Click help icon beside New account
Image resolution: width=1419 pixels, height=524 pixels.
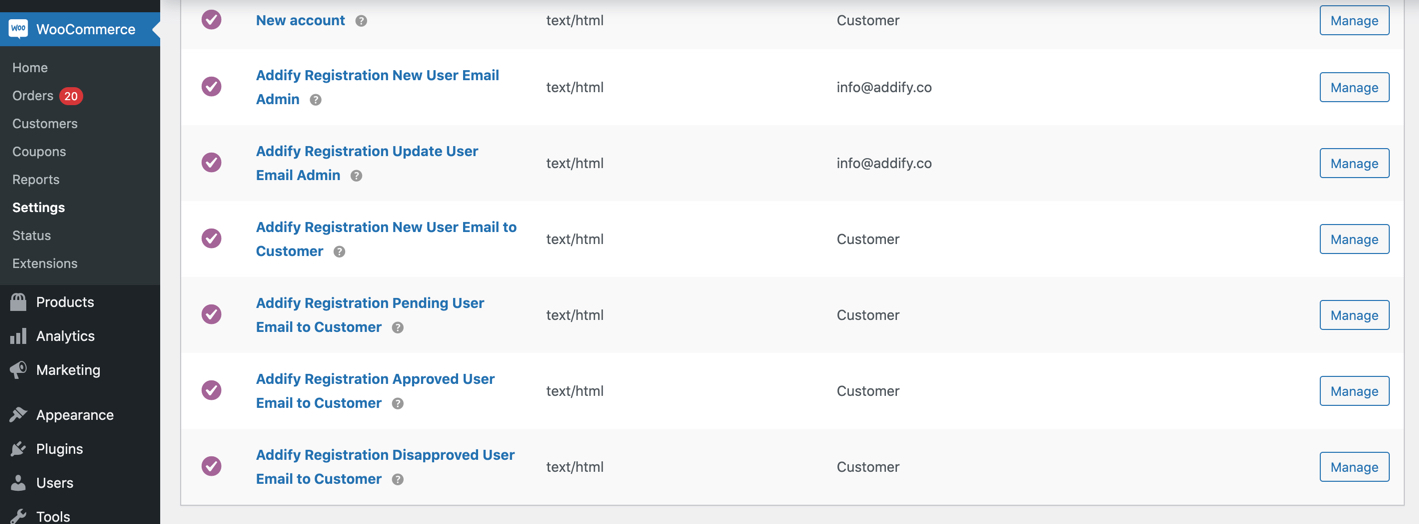point(361,21)
